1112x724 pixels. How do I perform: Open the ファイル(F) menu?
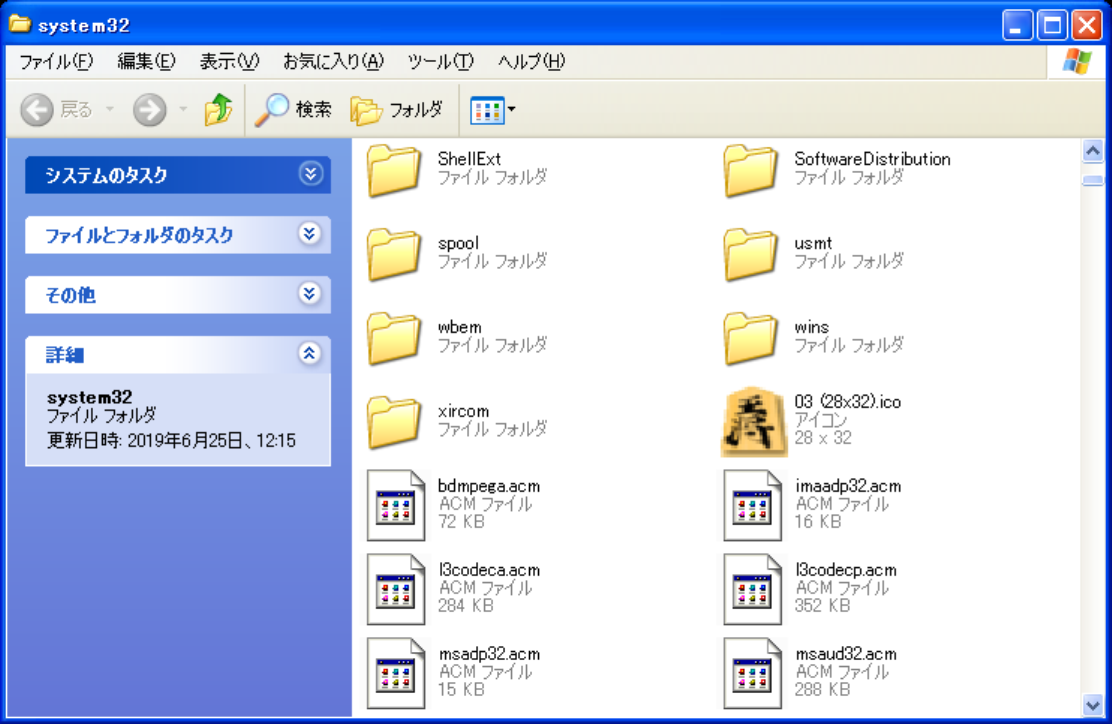tap(56, 62)
